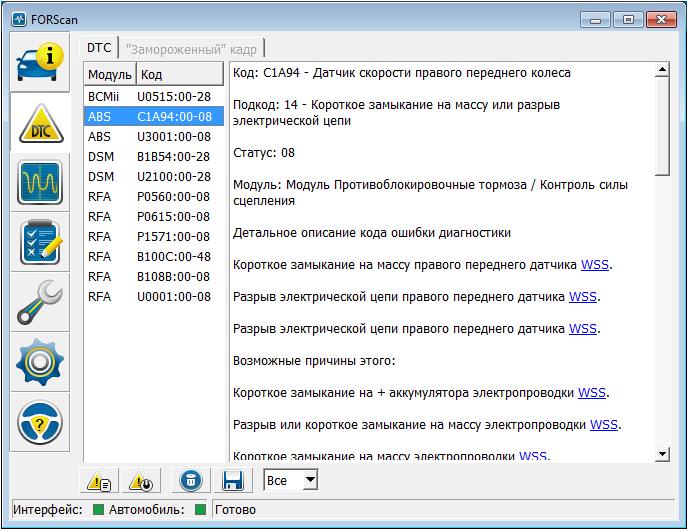Open the gear settings section icon

click(40, 362)
